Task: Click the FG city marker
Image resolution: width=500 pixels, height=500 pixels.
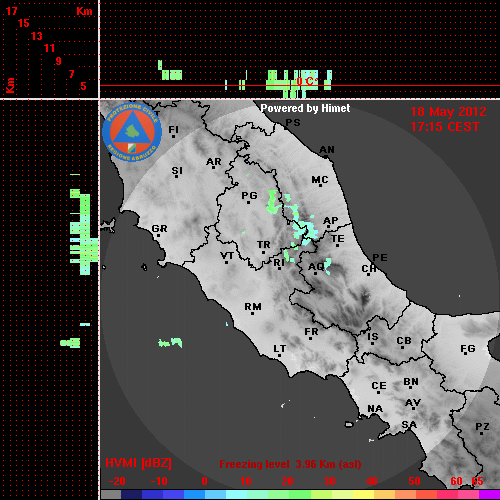Action: pyautogui.click(x=465, y=355)
